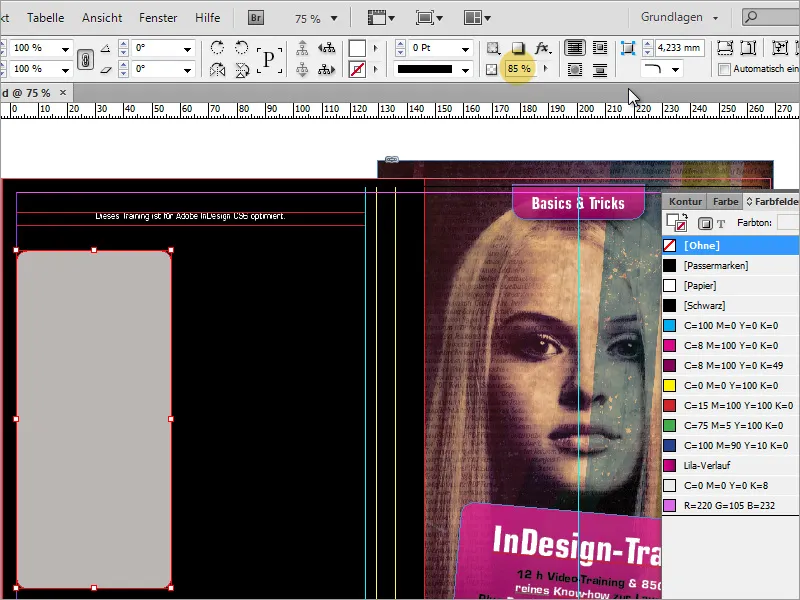Open the Ansicht menu
This screenshot has height=600, width=800.
[x=102, y=18]
